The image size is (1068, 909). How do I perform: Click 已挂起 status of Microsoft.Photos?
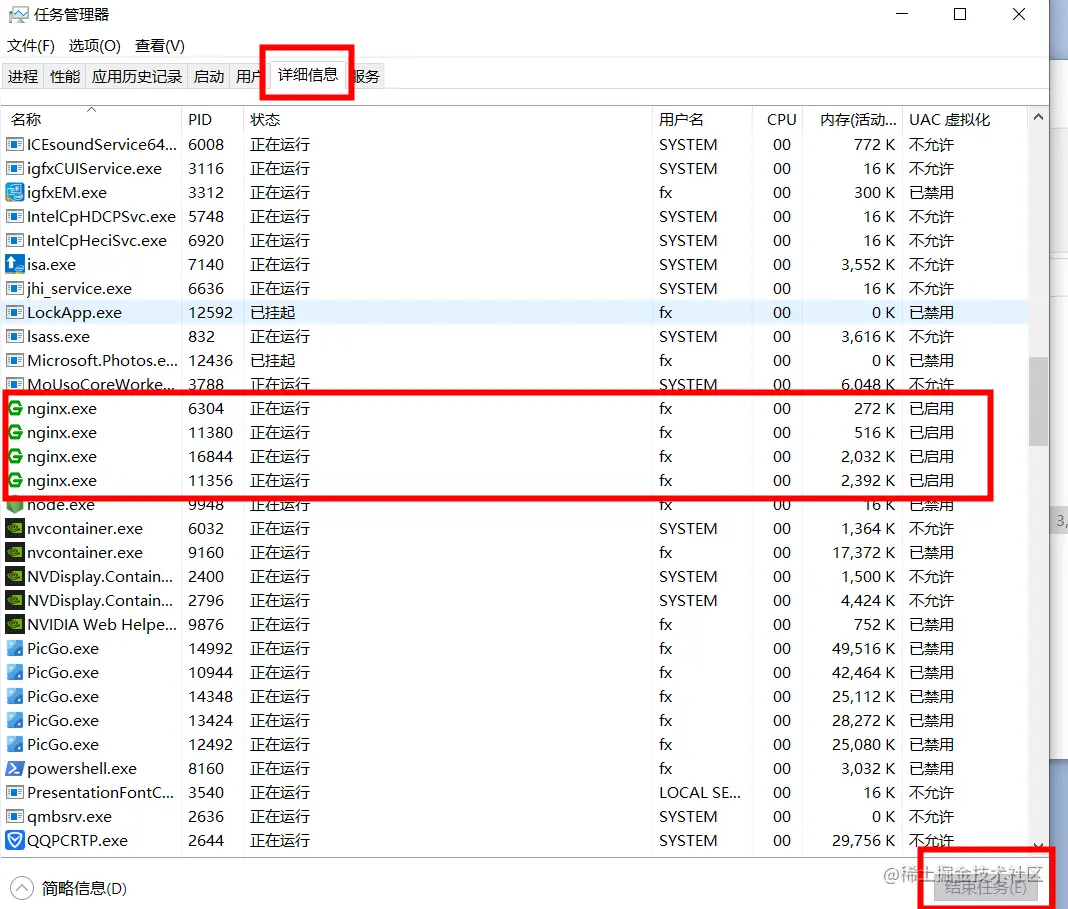click(x=272, y=360)
